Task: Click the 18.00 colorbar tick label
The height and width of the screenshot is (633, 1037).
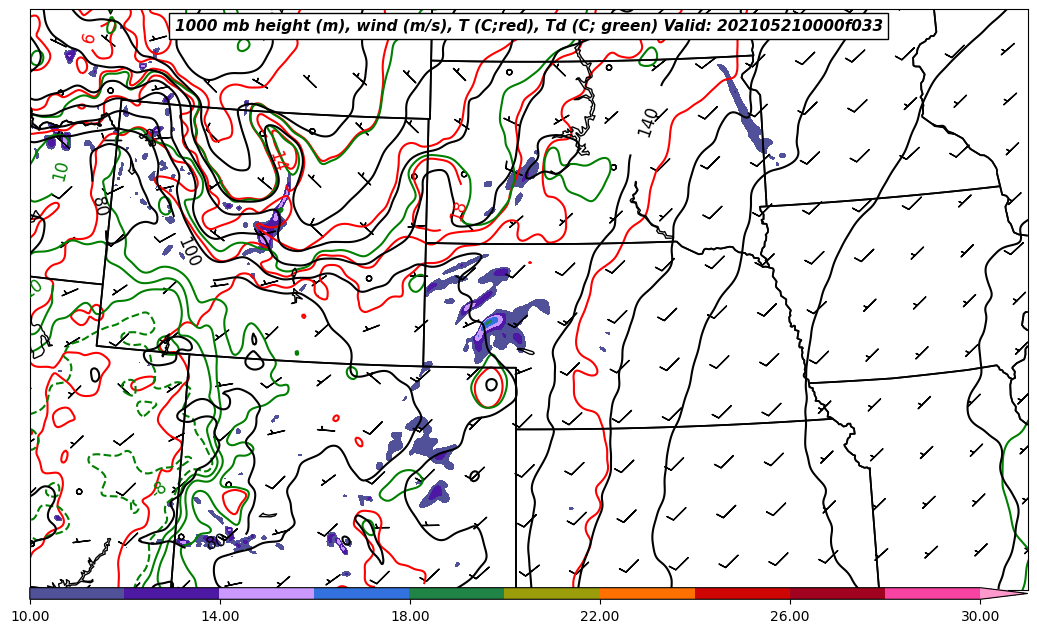Action: point(409,616)
